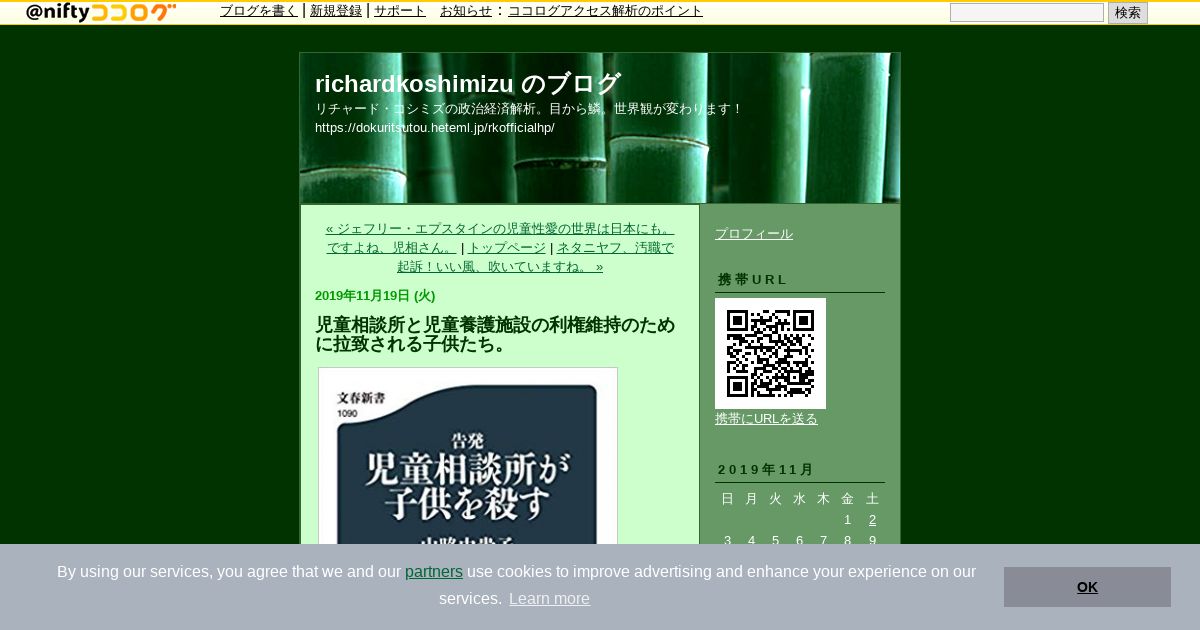Click the post date 2019年11月19日 (火)

coord(375,296)
